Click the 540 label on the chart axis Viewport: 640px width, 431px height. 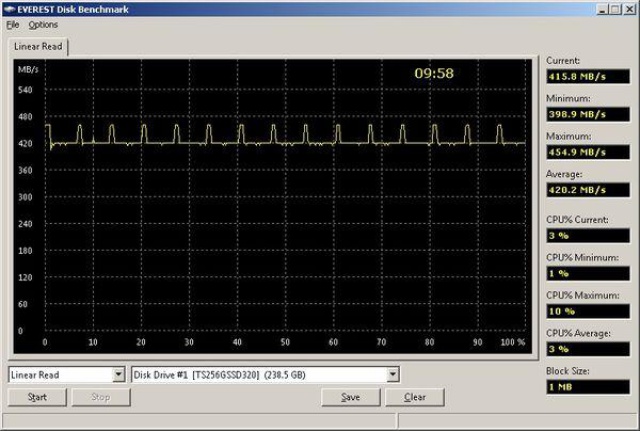click(25, 90)
